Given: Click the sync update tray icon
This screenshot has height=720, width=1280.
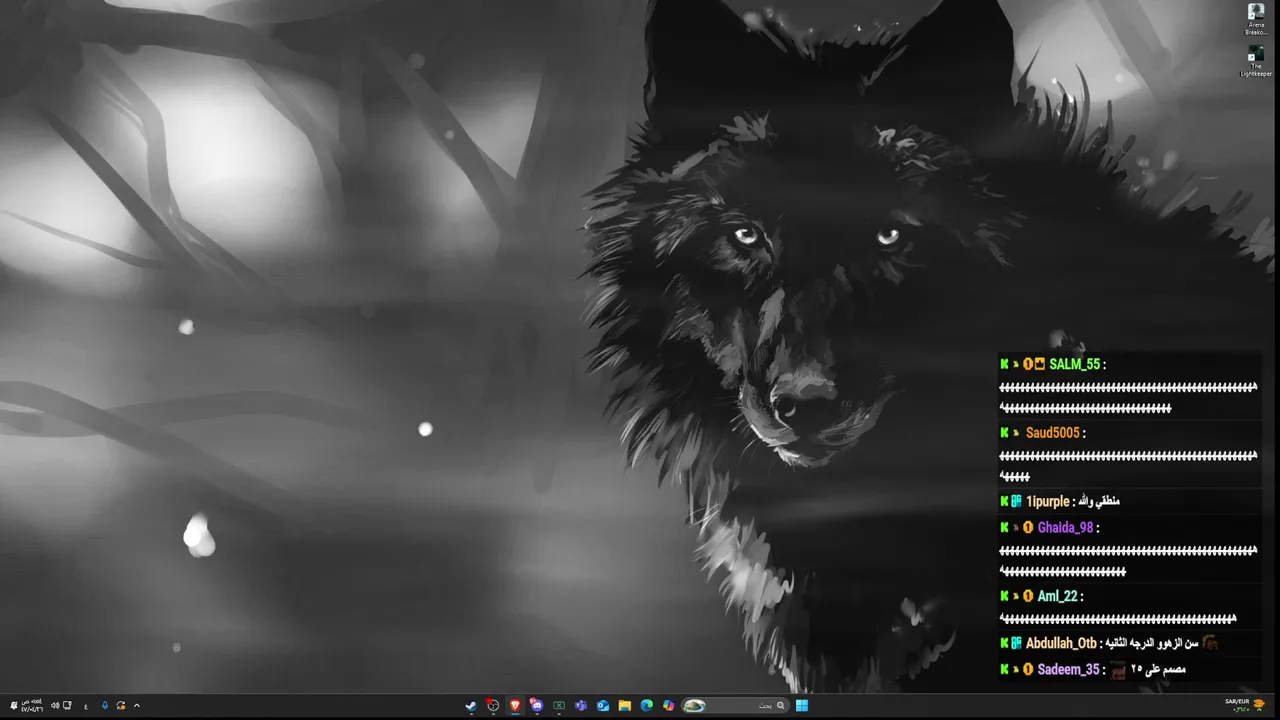Looking at the screenshot, I should coord(121,706).
